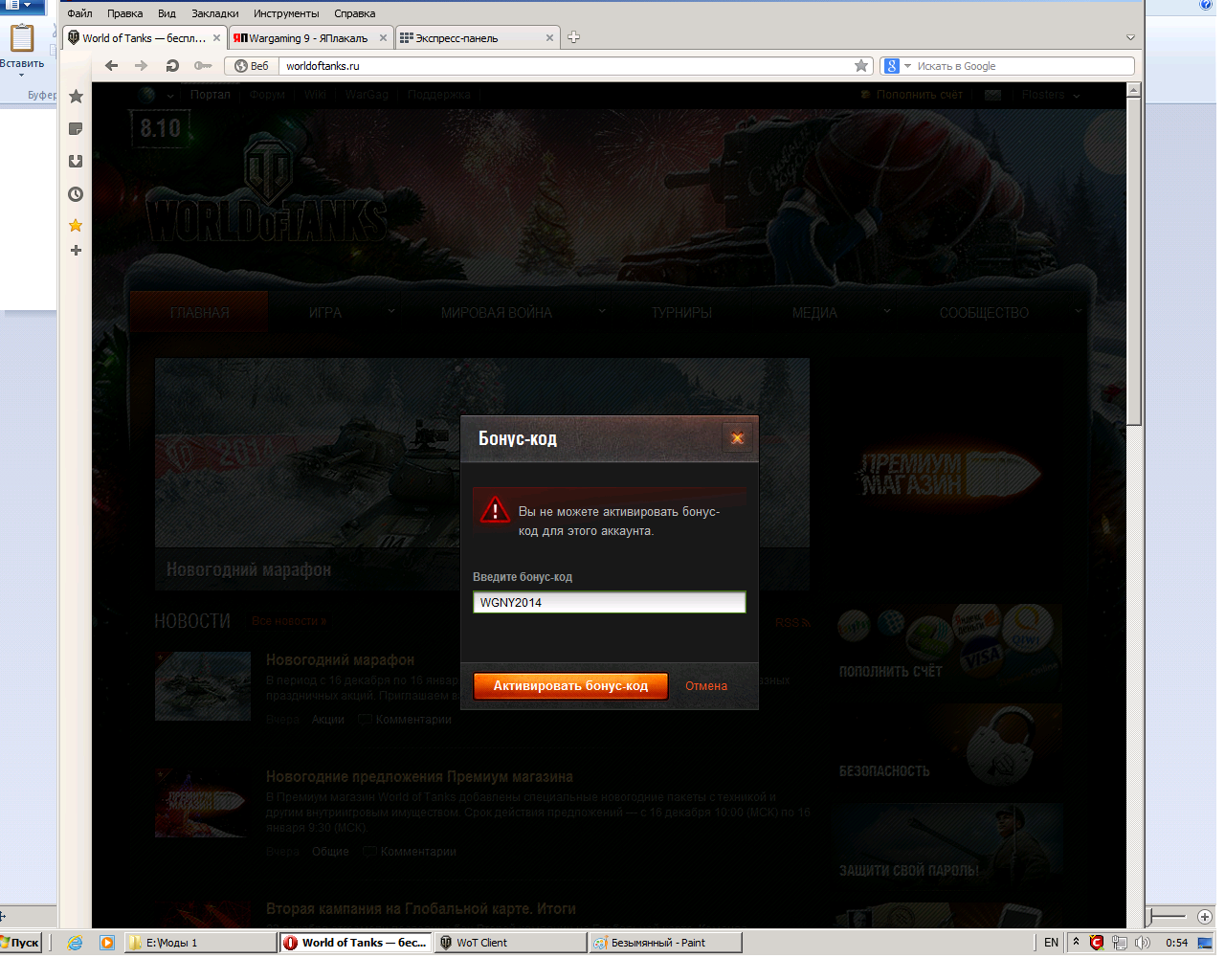Launch the media player from quick launch
This screenshot has width=1225, height=980.
tap(106, 943)
